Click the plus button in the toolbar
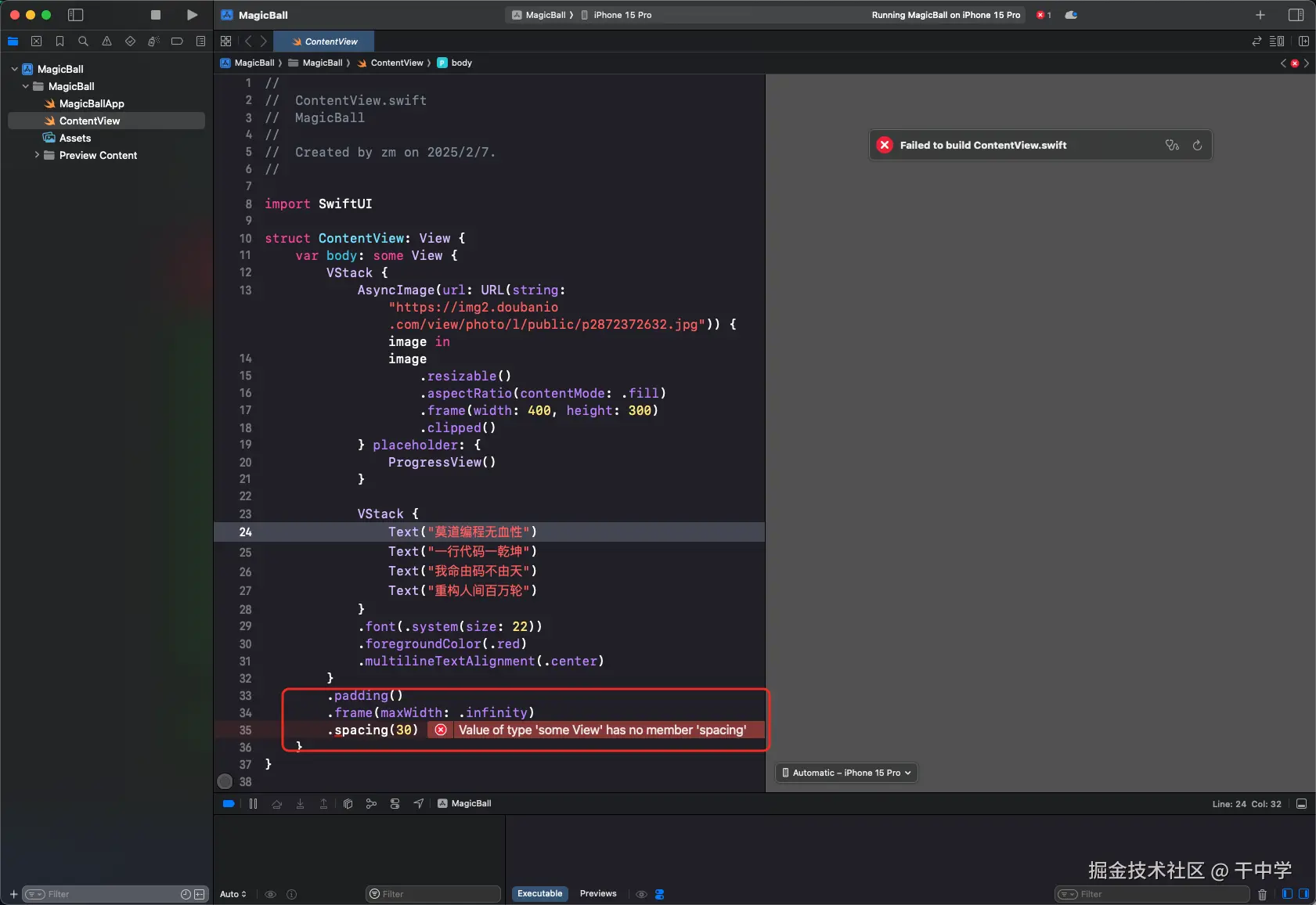This screenshot has height=905, width=1316. pyautogui.click(x=1260, y=15)
